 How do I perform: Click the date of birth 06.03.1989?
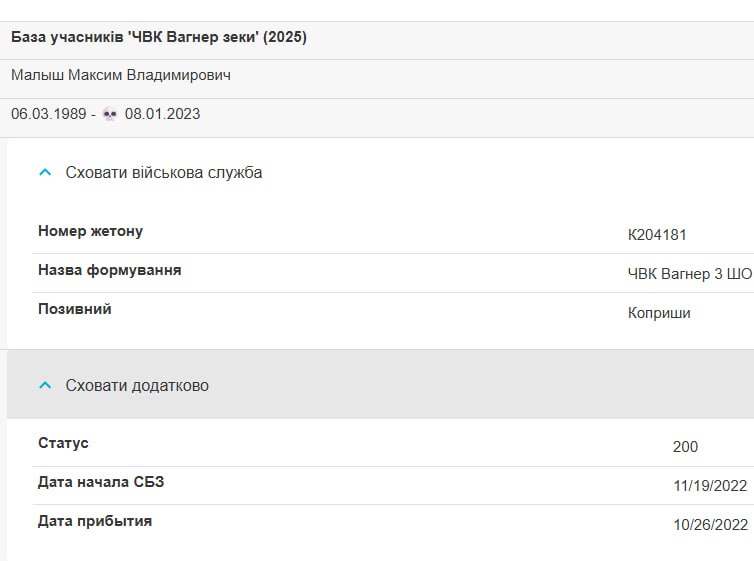click(x=49, y=114)
